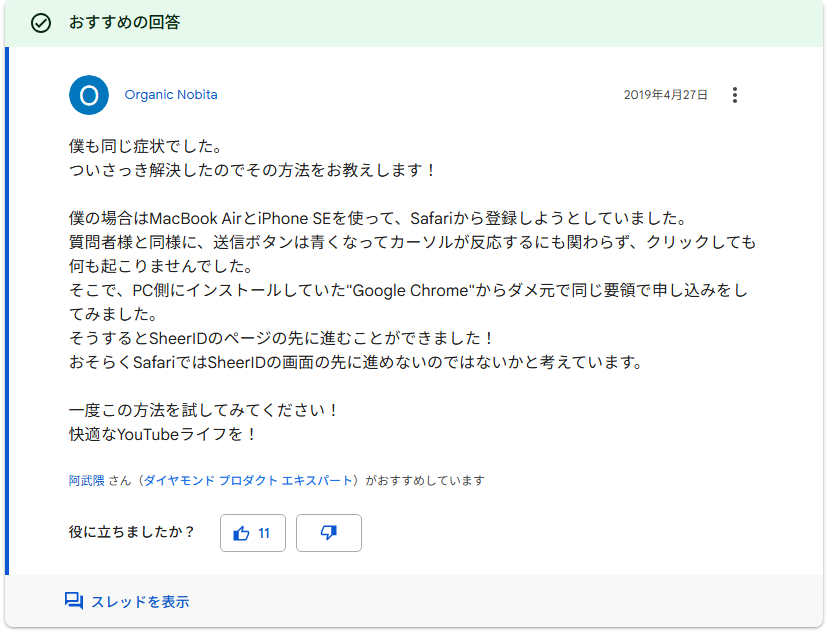The image size is (828, 636).
Task: Click the text line 僕も同じ症状でした。
Action: [144, 147]
